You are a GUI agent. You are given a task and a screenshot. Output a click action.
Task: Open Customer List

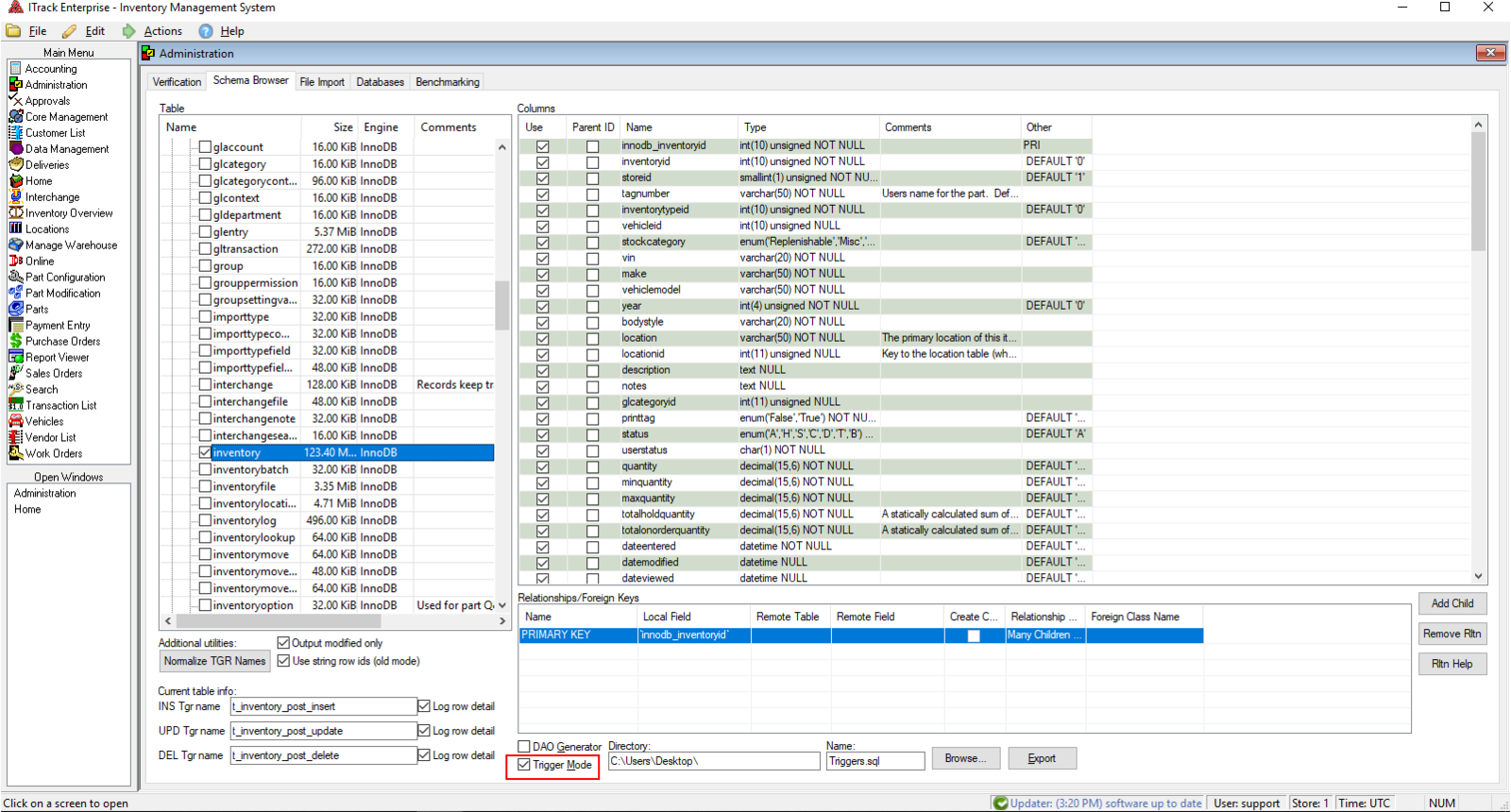55,133
